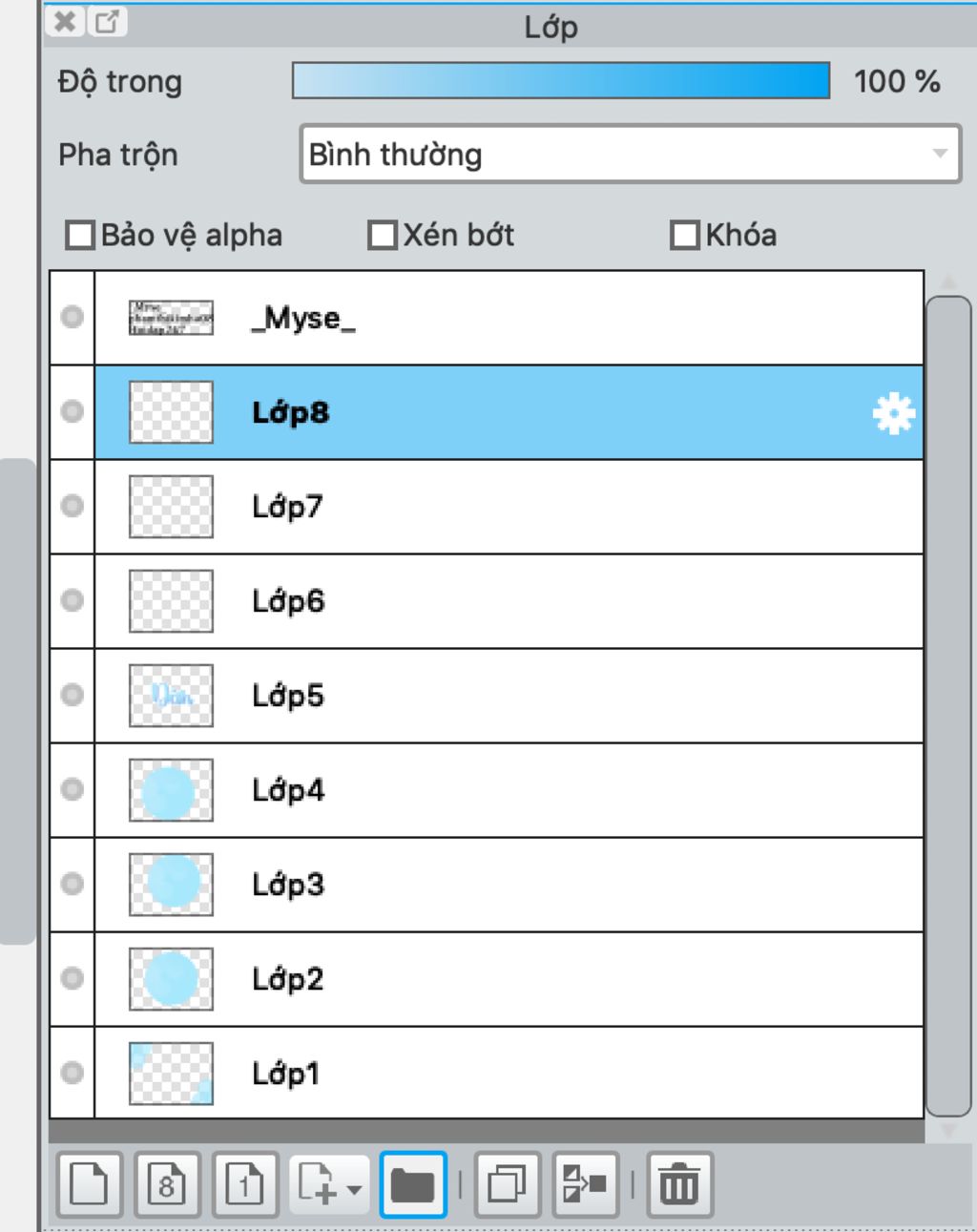Delete the selected layer with trash icon

pos(679,1185)
